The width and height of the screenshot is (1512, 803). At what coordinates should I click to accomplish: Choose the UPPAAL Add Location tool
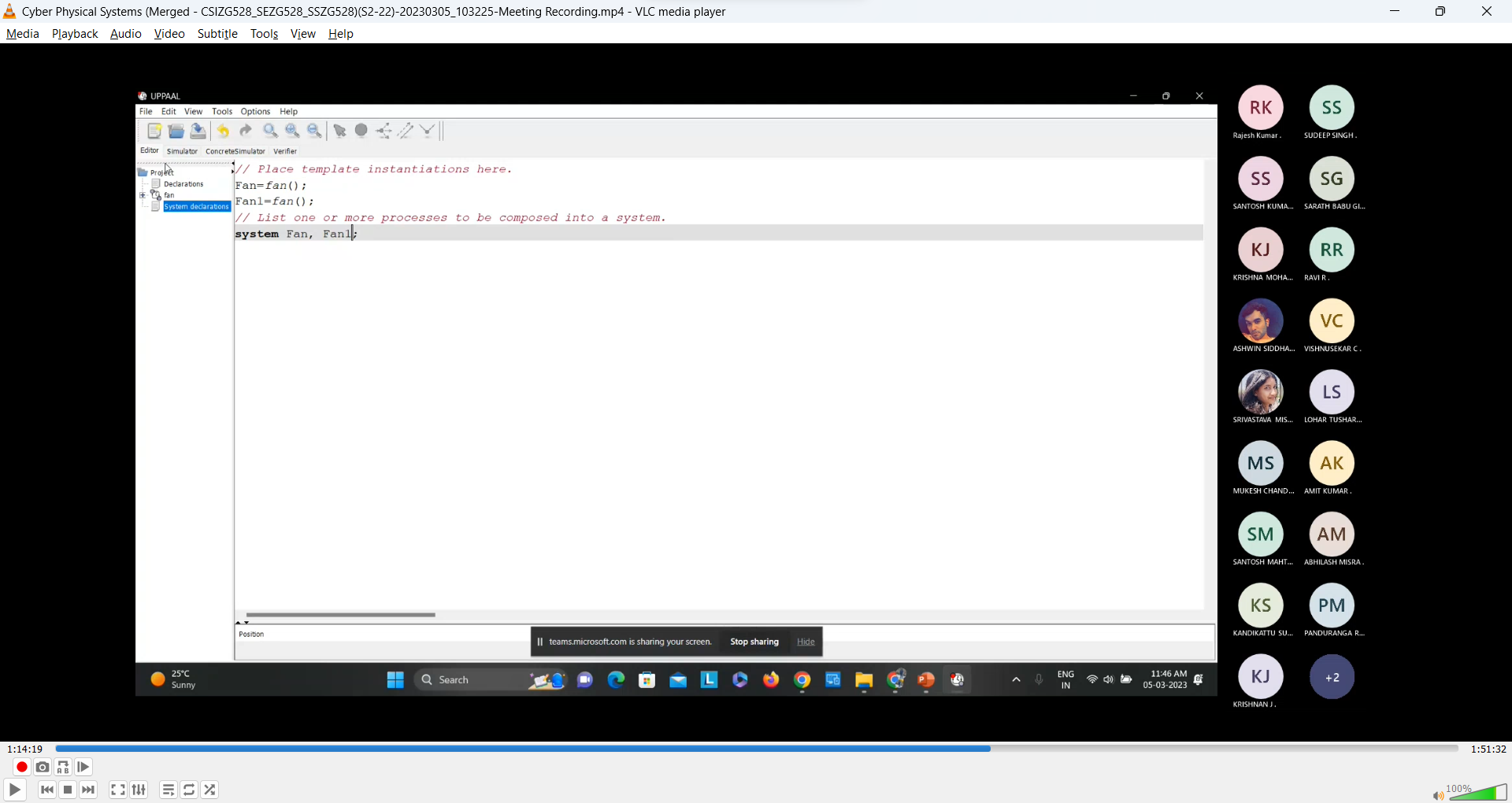(x=361, y=131)
